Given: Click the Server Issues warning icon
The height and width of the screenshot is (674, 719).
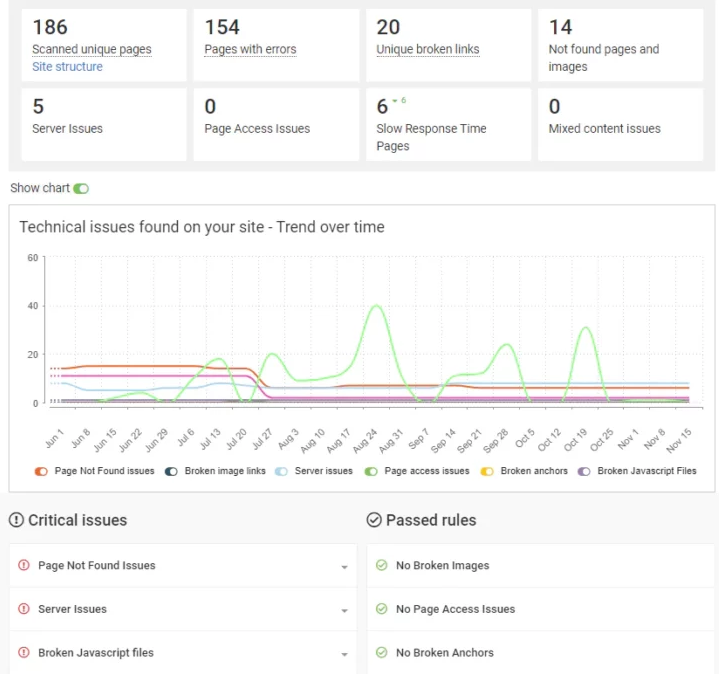Looking at the screenshot, I should [x=24, y=609].
